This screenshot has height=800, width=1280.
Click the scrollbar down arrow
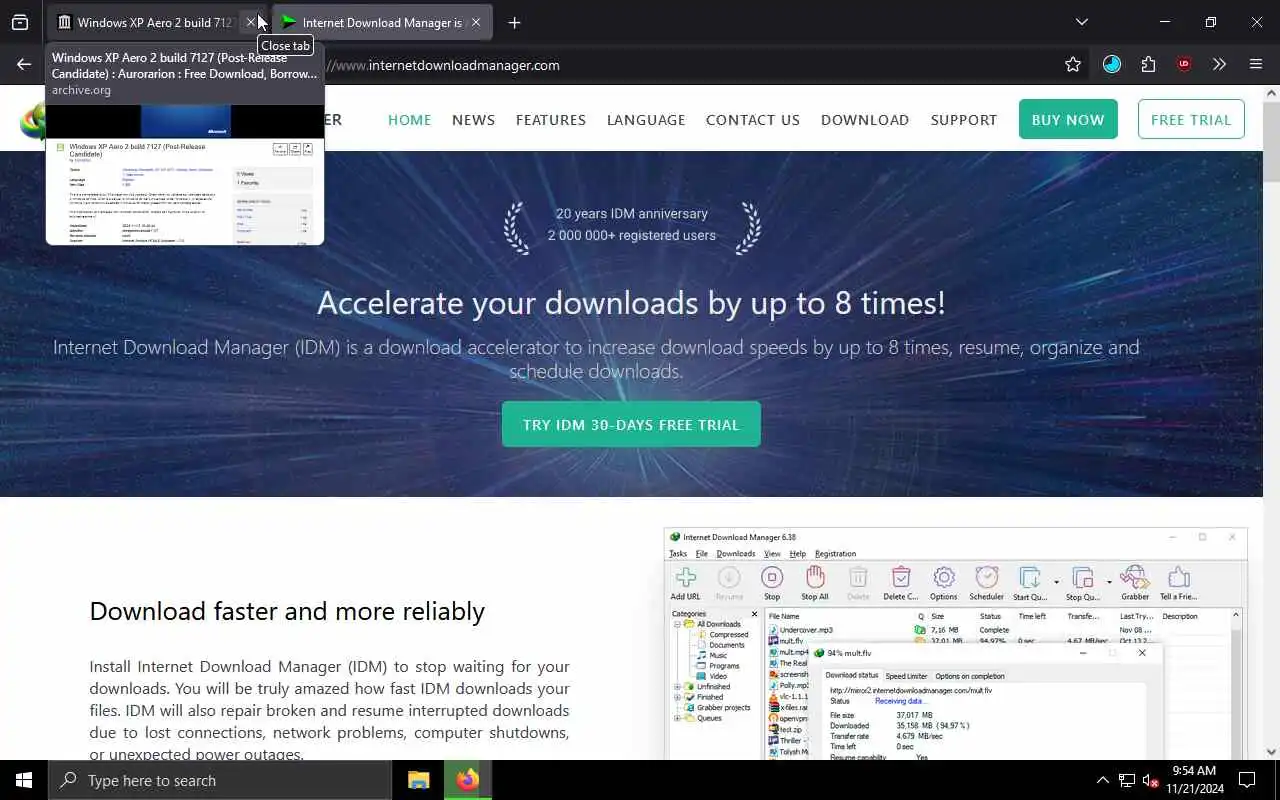click(1271, 751)
